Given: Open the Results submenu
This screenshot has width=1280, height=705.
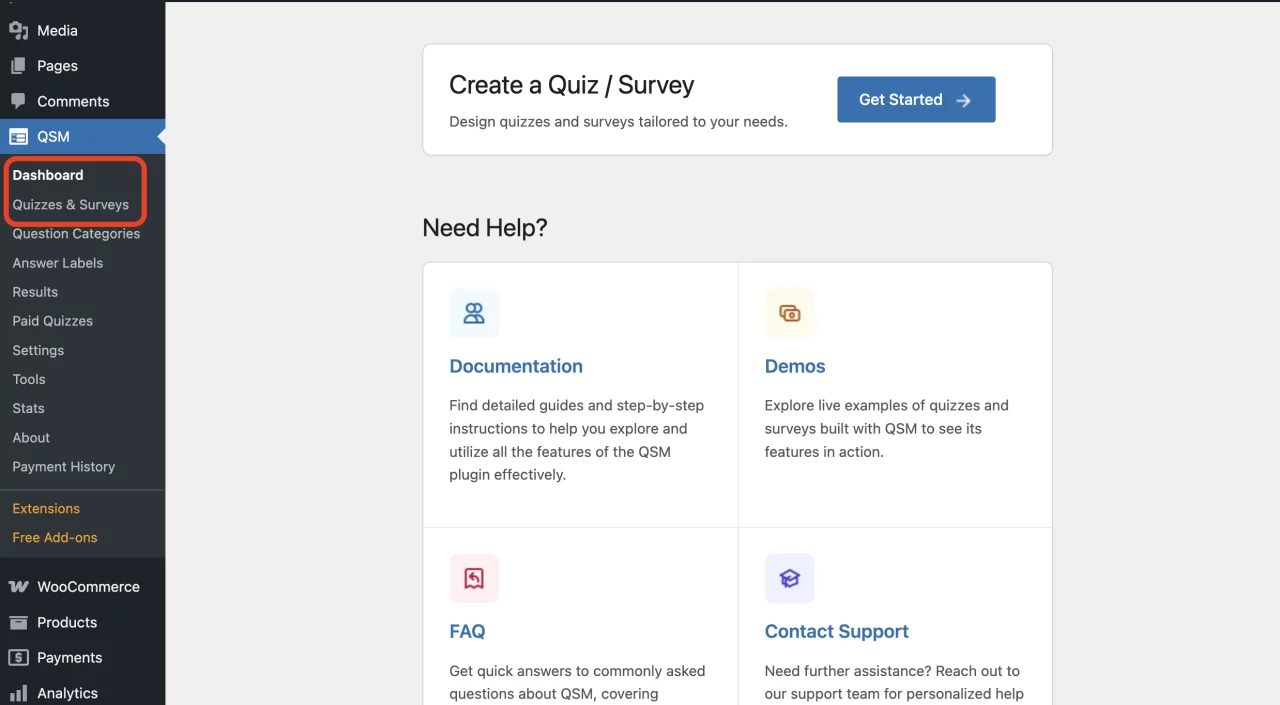Looking at the screenshot, I should pyautogui.click(x=35, y=292).
